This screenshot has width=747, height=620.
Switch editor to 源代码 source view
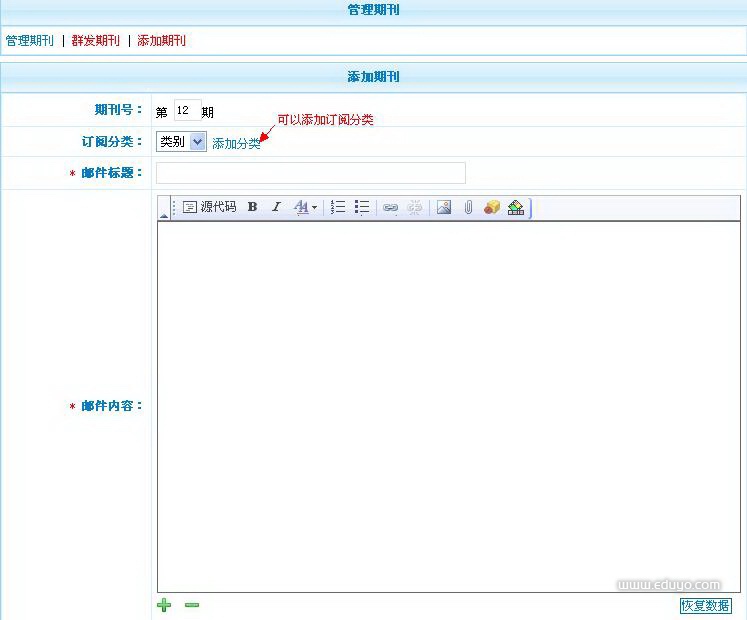(x=210, y=207)
